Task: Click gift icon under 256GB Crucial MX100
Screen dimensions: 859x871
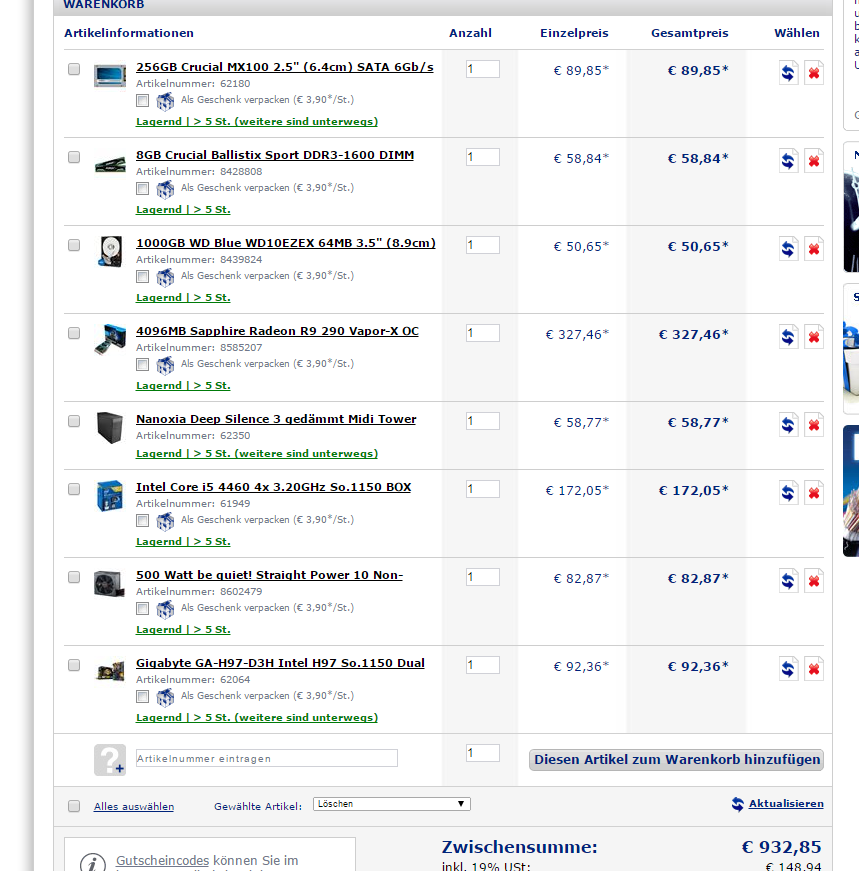Action: coord(165,101)
